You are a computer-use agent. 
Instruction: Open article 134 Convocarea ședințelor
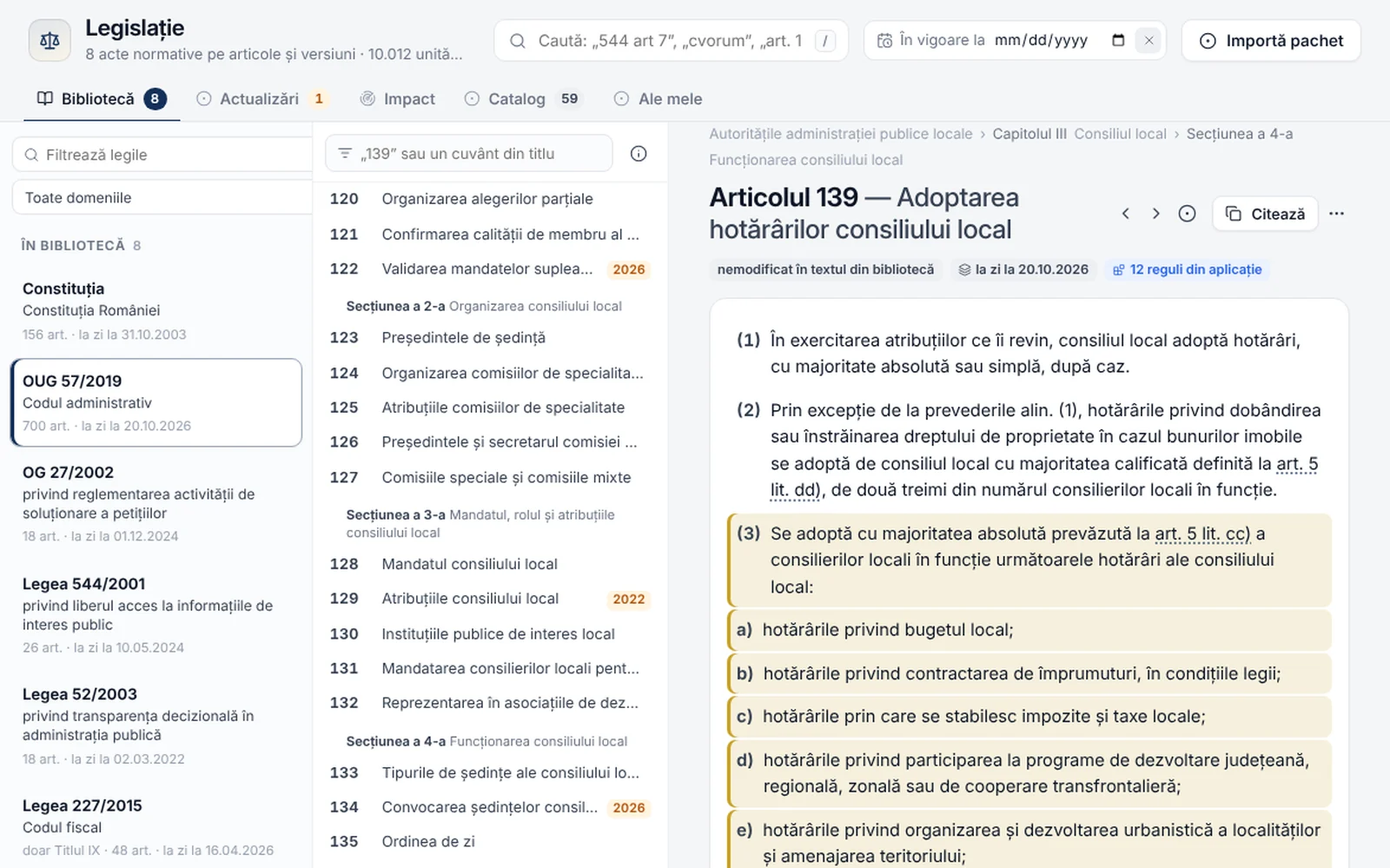(x=489, y=807)
